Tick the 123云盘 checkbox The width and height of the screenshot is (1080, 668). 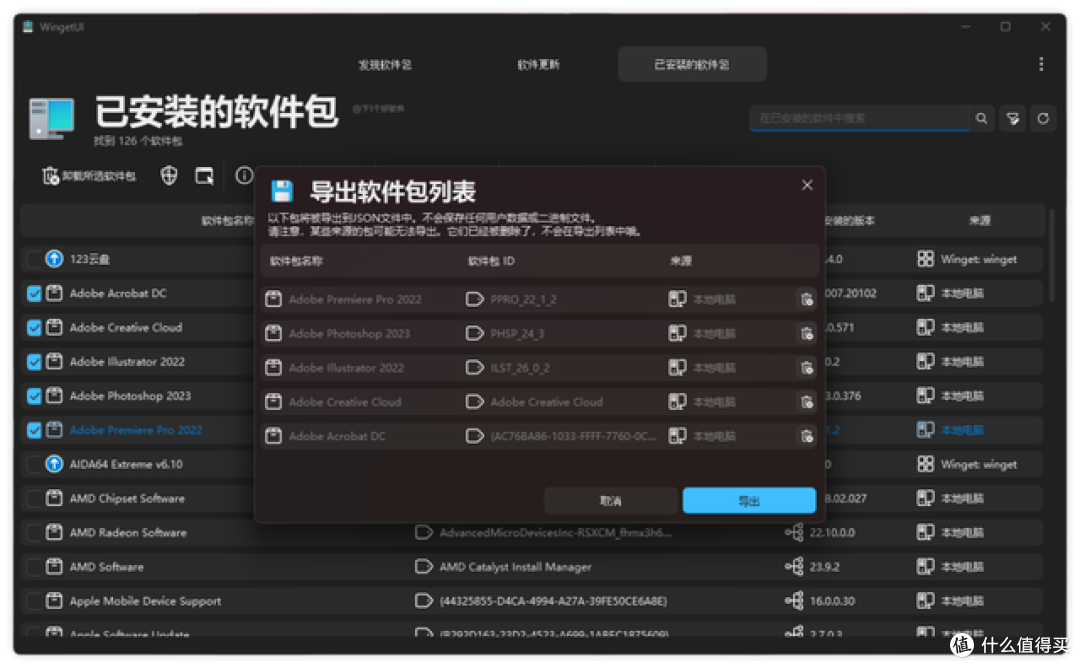34,260
